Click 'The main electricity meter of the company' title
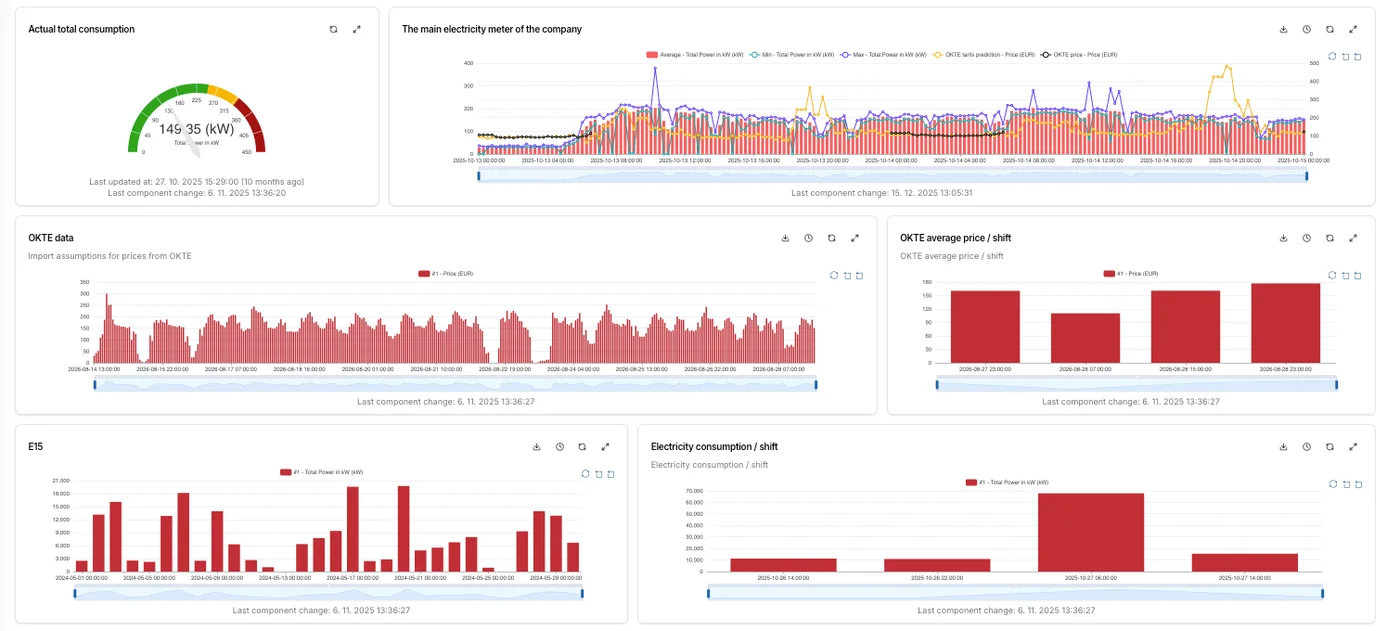Image resolution: width=1400 pixels, height=631 pixels. (x=491, y=29)
